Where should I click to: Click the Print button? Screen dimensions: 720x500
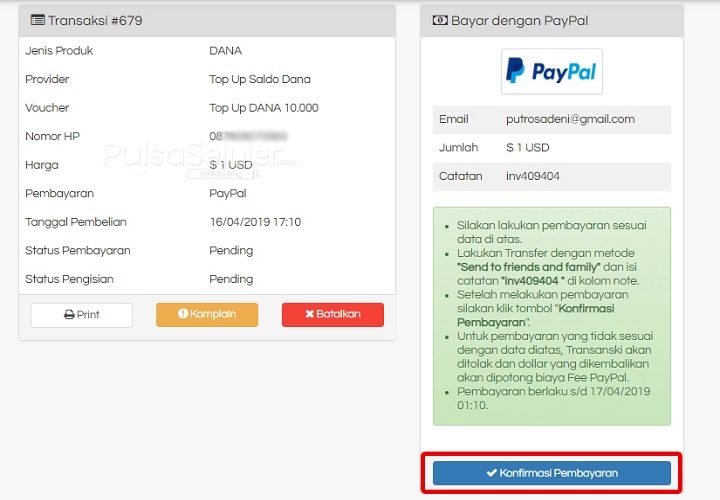(x=81, y=315)
